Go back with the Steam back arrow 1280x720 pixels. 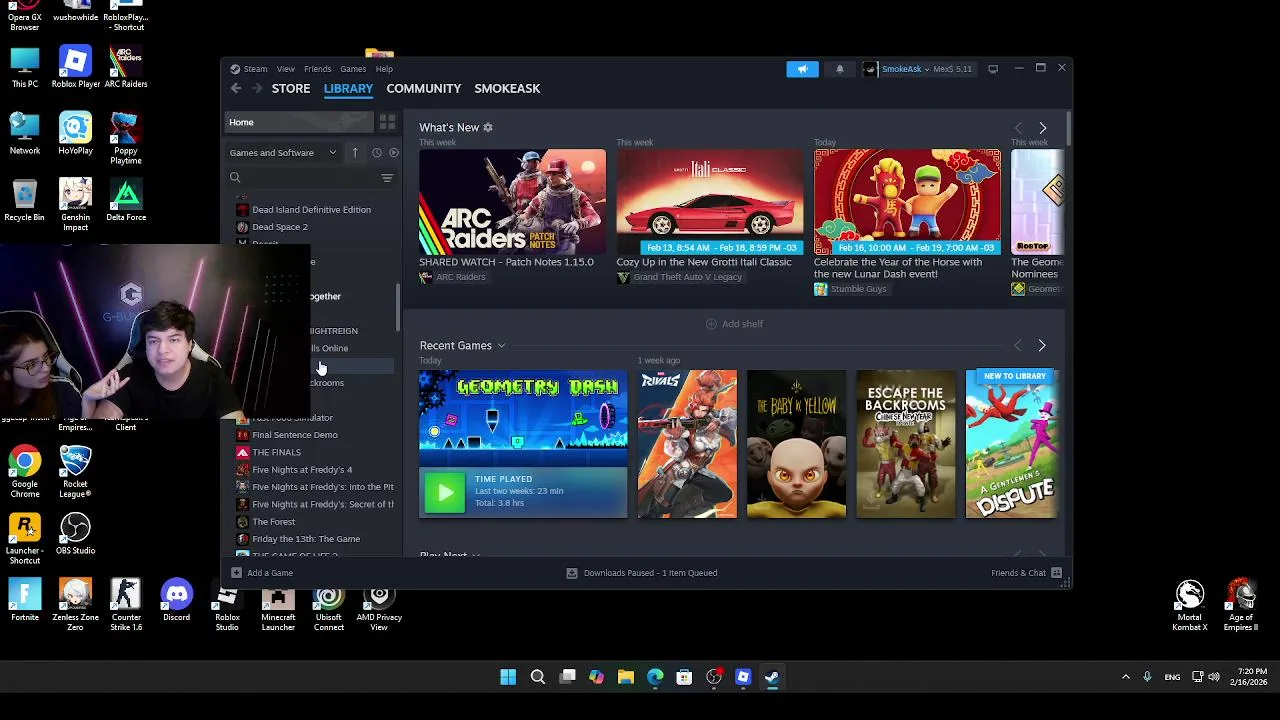236,89
